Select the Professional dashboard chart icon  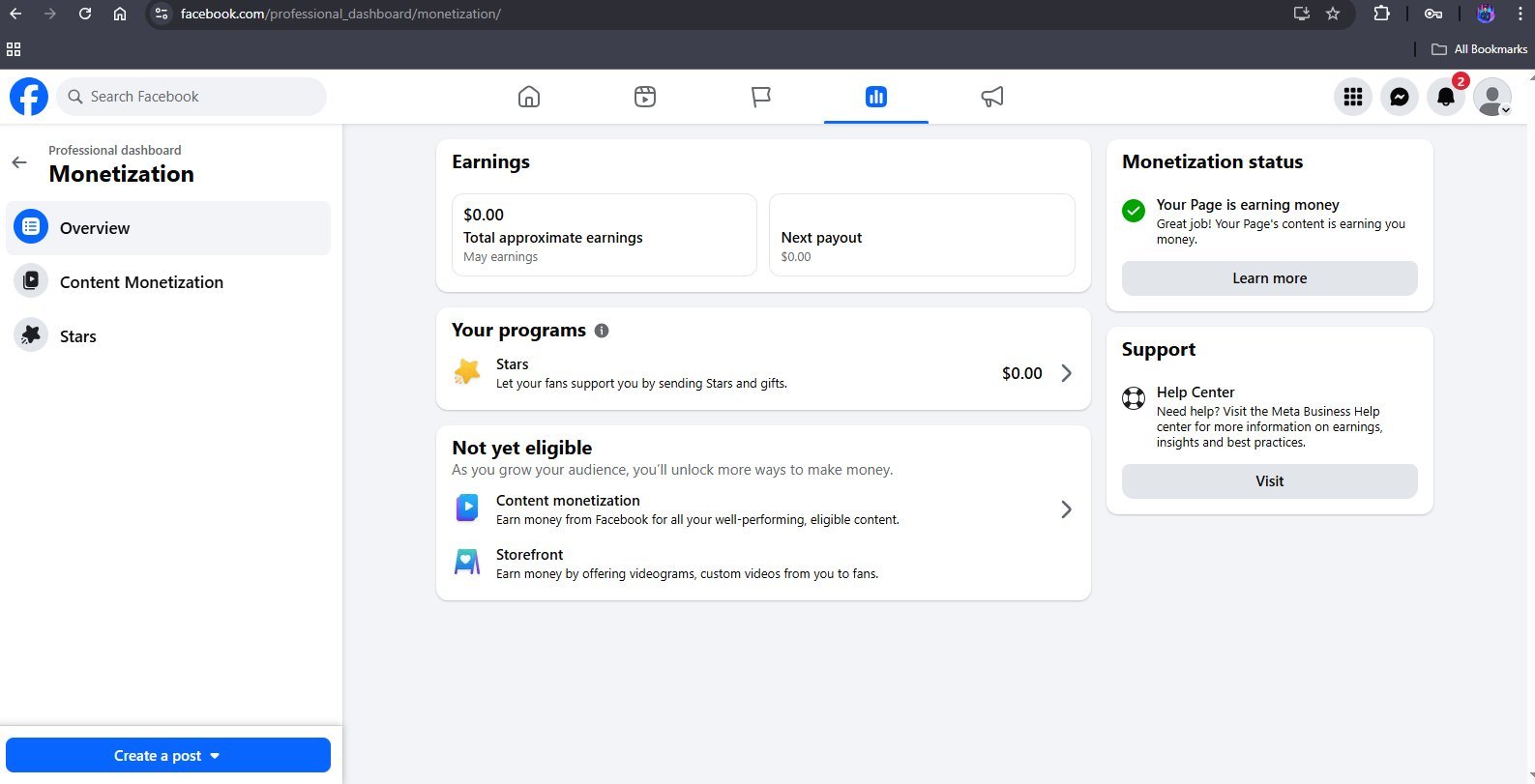(876, 97)
